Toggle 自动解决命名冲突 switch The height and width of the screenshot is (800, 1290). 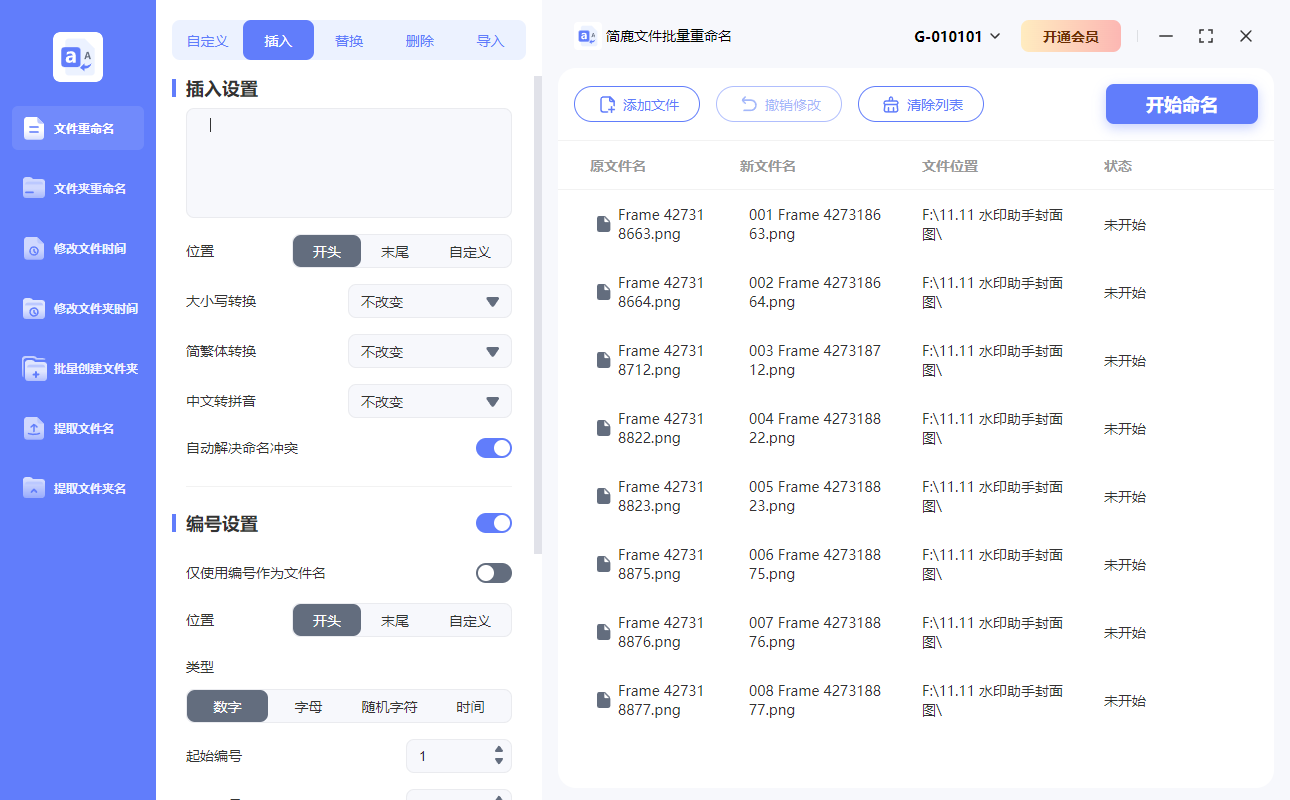[494, 448]
